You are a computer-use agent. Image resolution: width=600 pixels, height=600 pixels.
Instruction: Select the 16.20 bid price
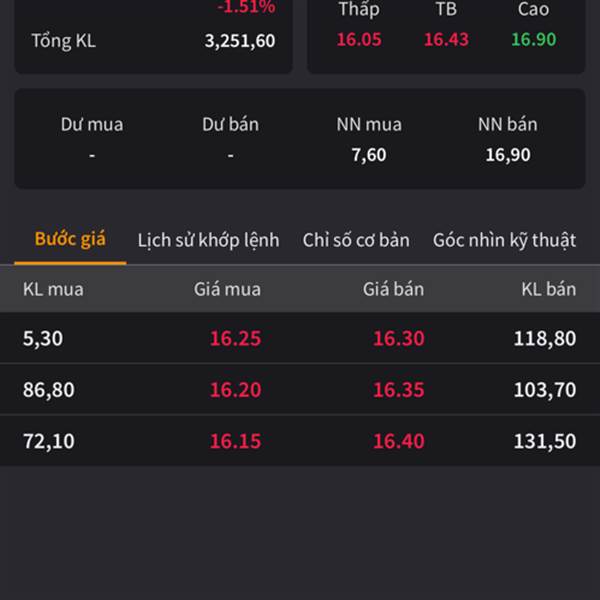(236, 390)
